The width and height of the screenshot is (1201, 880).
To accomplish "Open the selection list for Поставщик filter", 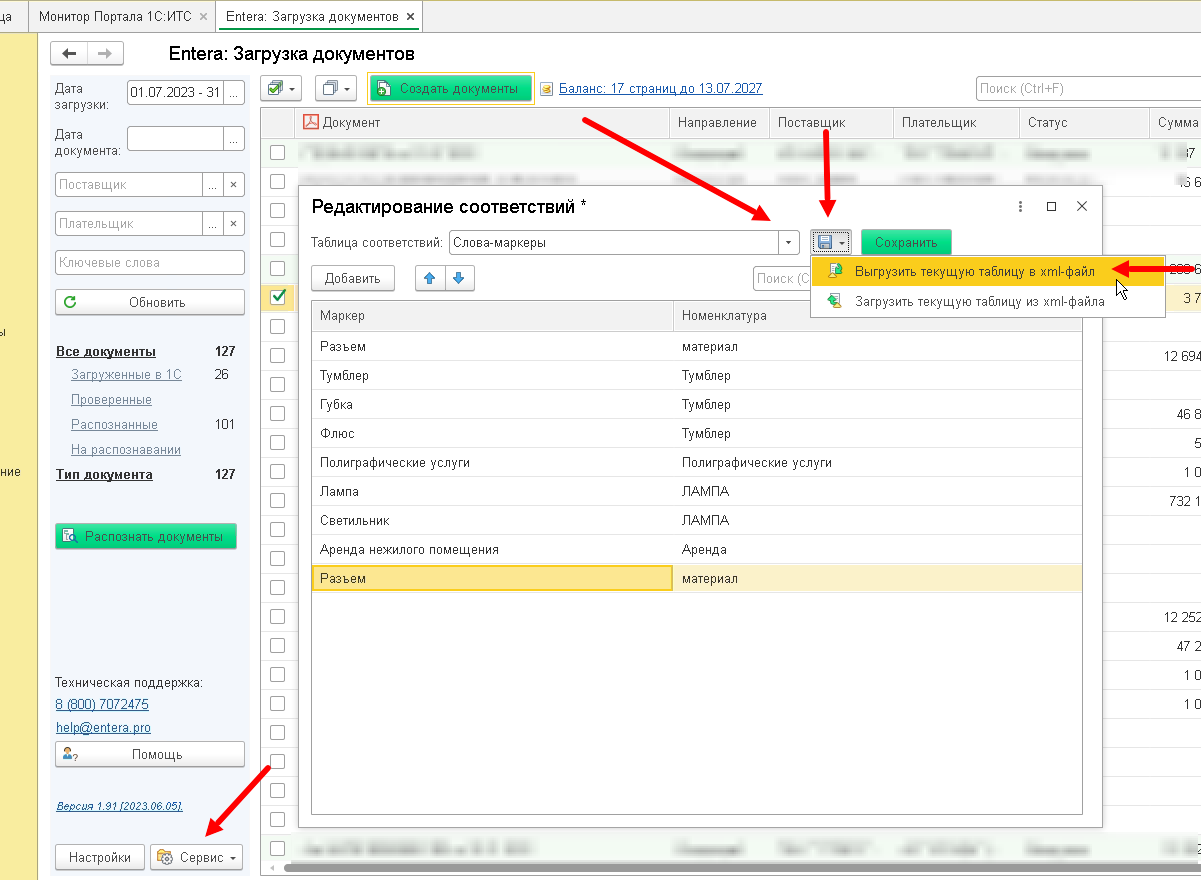I will (212, 185).
